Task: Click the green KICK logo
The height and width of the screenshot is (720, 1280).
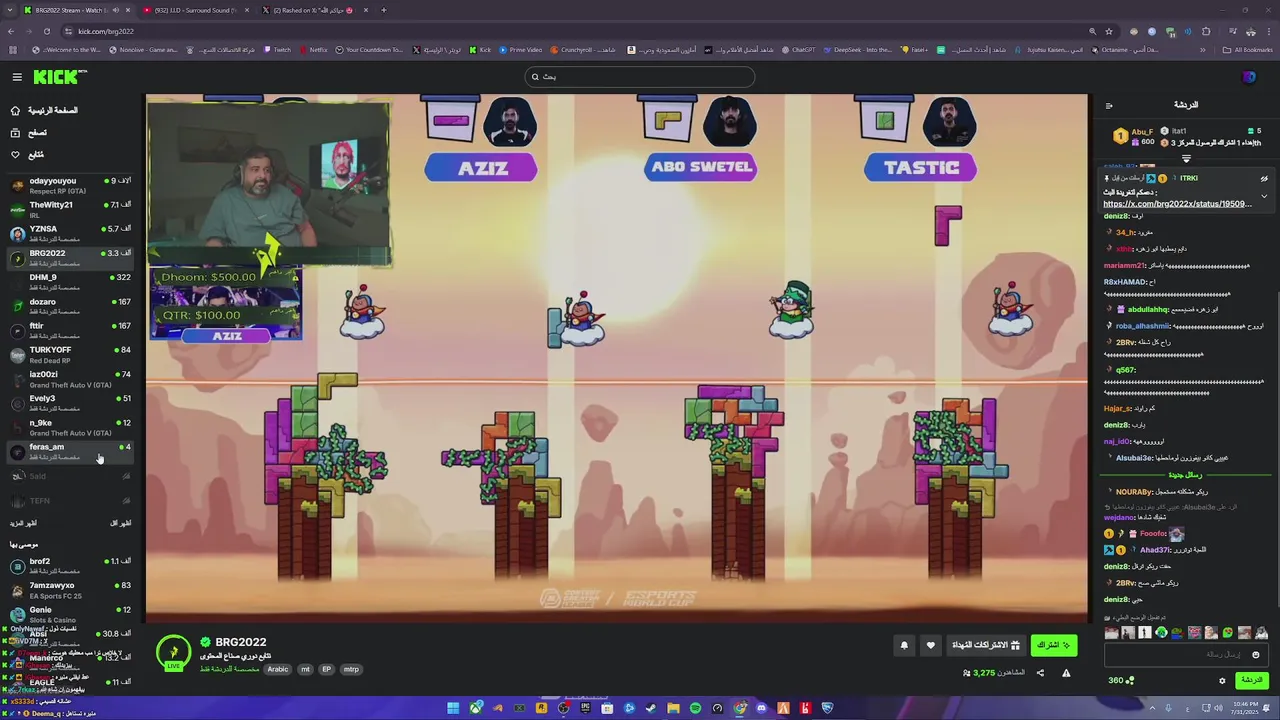Action: (59, 77)
